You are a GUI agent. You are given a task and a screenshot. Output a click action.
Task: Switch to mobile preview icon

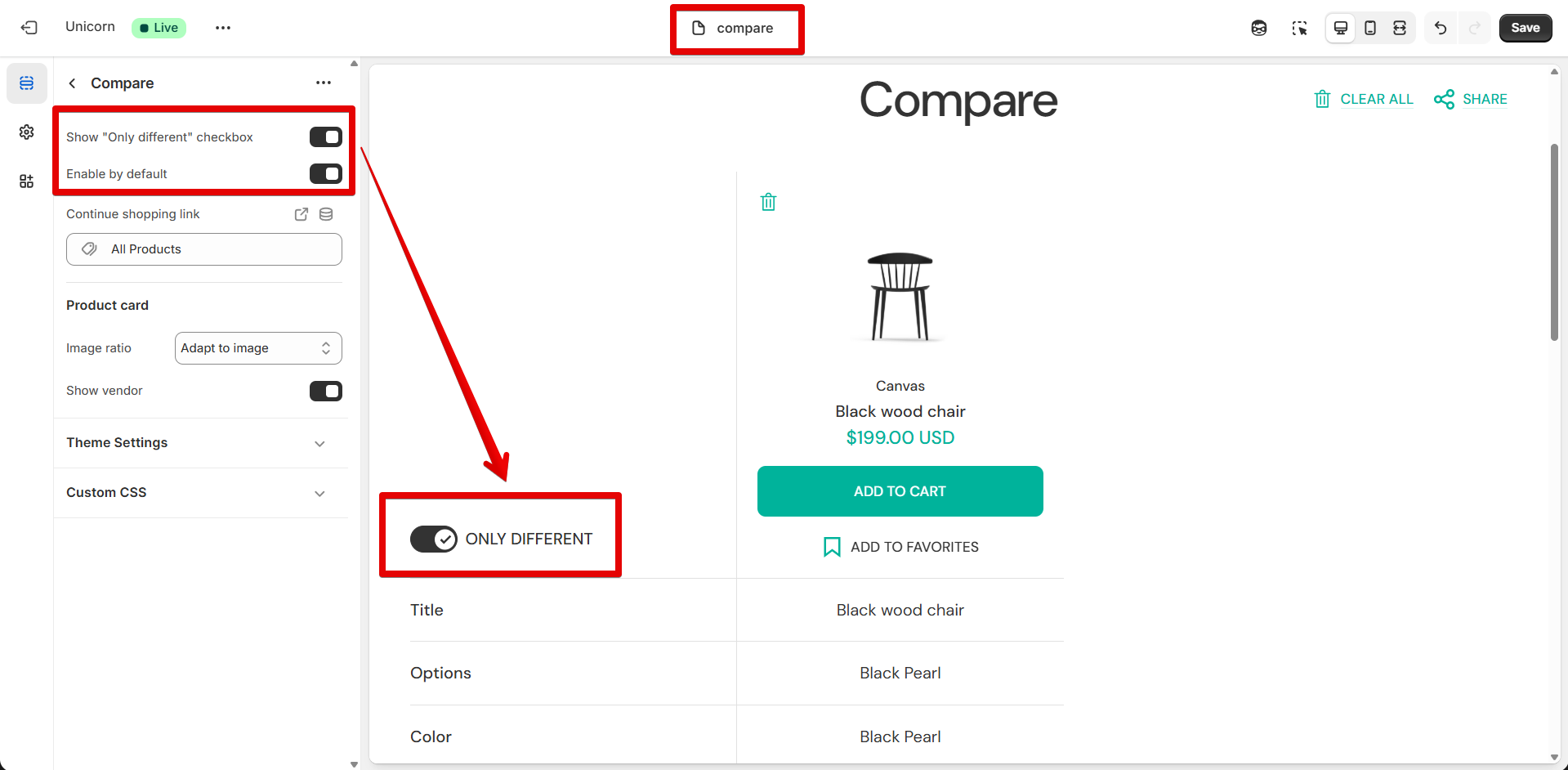pyautogui.click(x=1370, y=28)
